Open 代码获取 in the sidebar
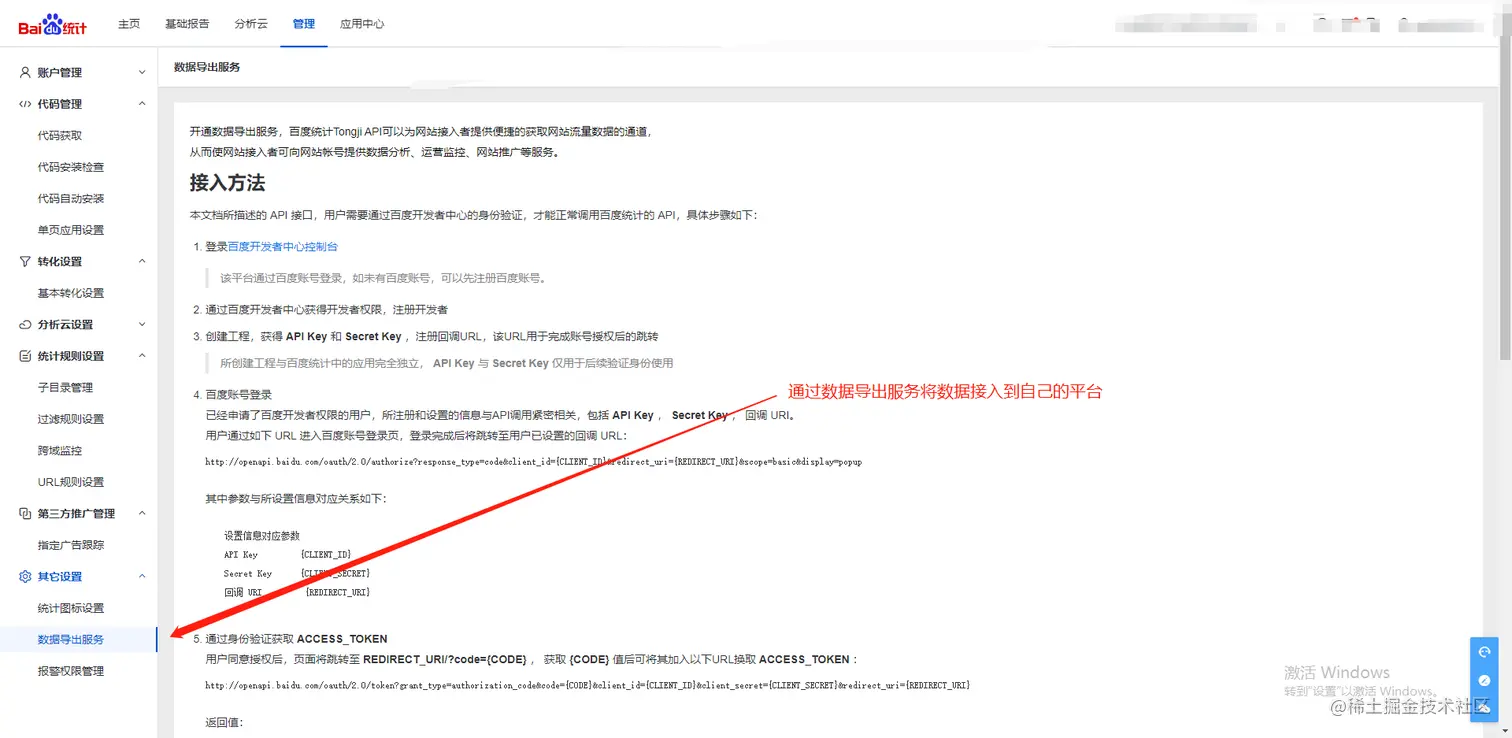 [x=60, y=136]
